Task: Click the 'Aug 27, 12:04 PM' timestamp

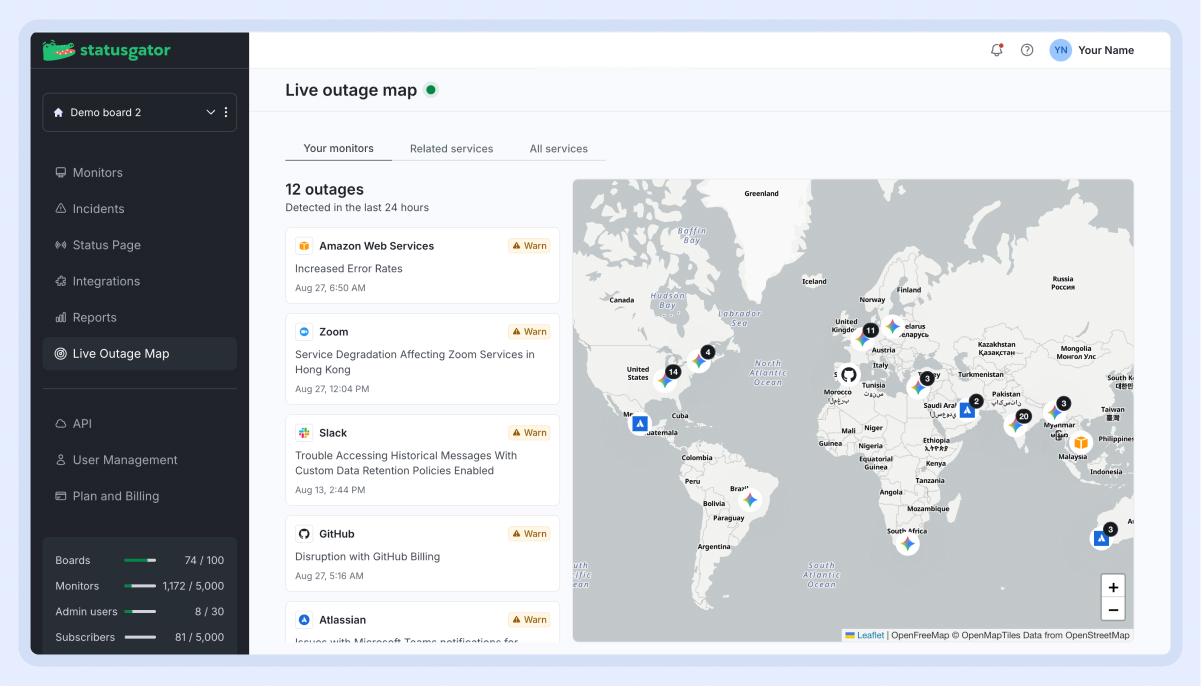Action: click(332, 388)
